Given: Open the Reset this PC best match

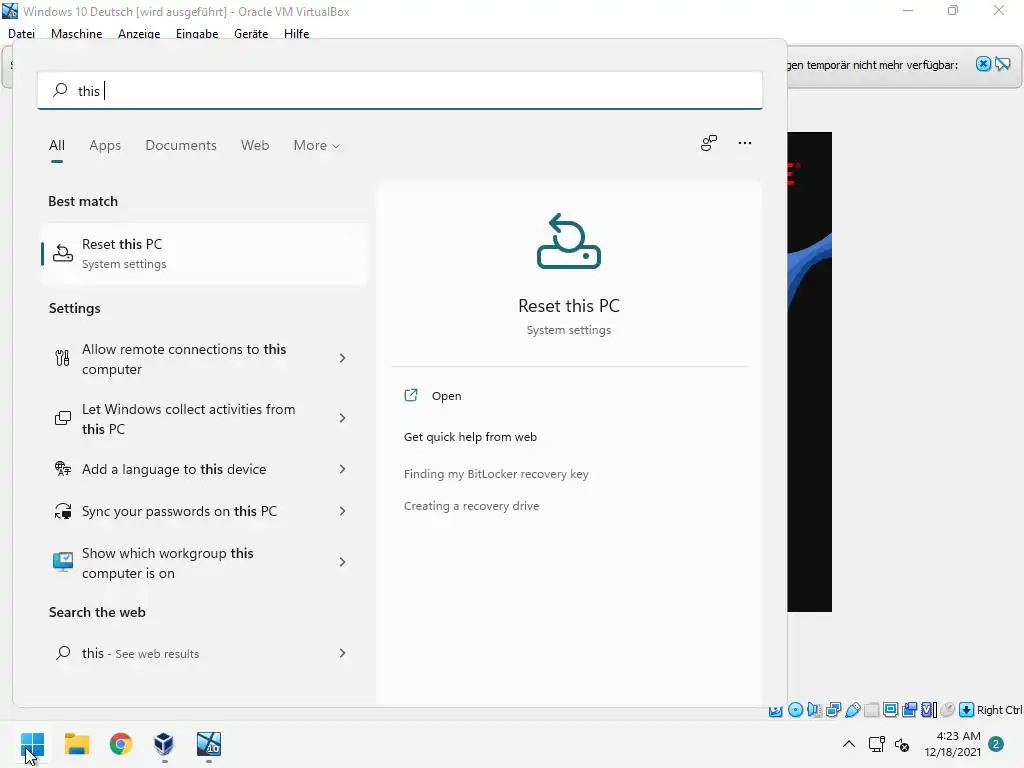Looking at the screenshot, I should pyautogui.click(x=204, y=253).
